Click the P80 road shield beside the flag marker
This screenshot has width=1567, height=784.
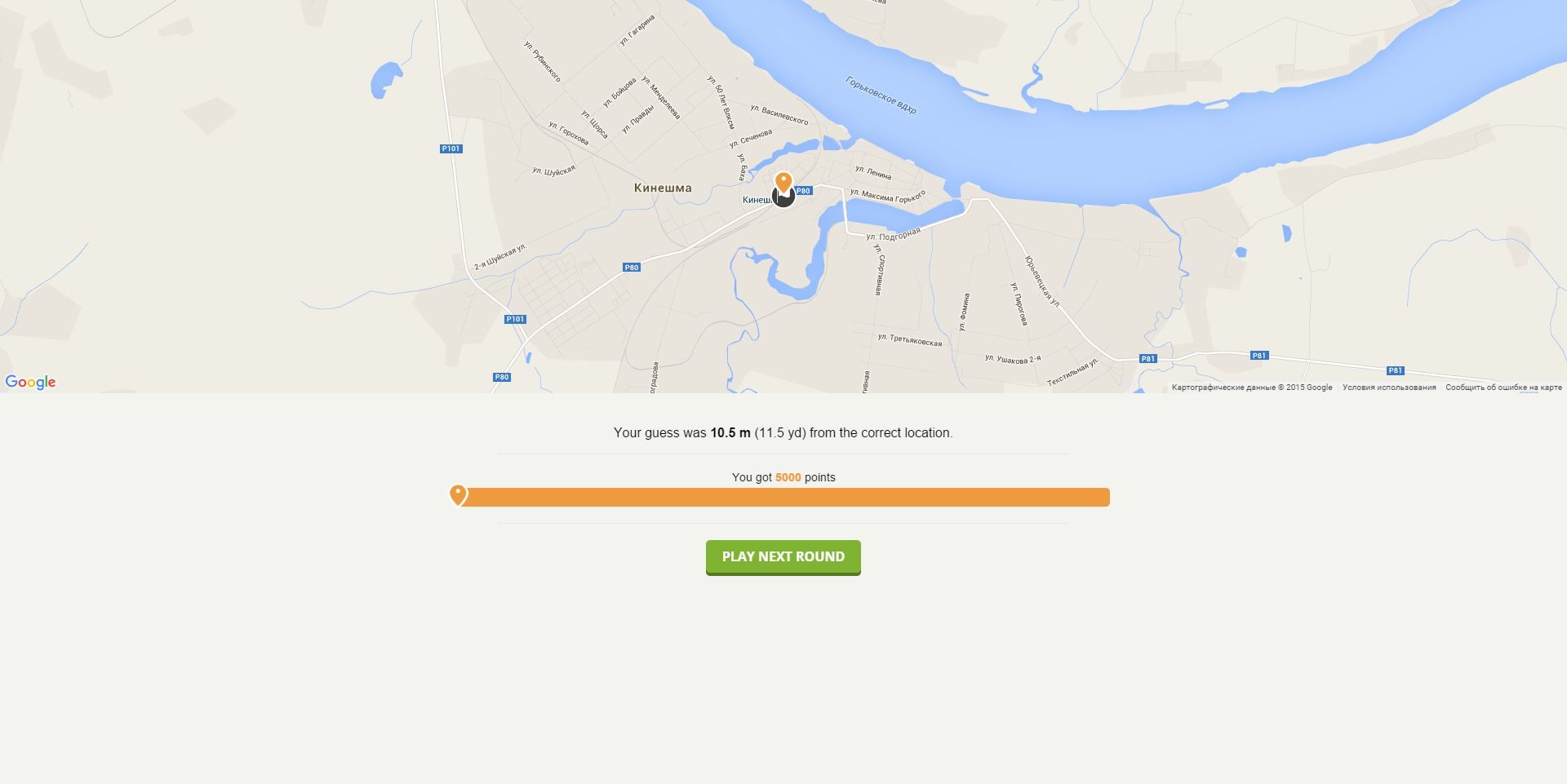coord(804,191)
